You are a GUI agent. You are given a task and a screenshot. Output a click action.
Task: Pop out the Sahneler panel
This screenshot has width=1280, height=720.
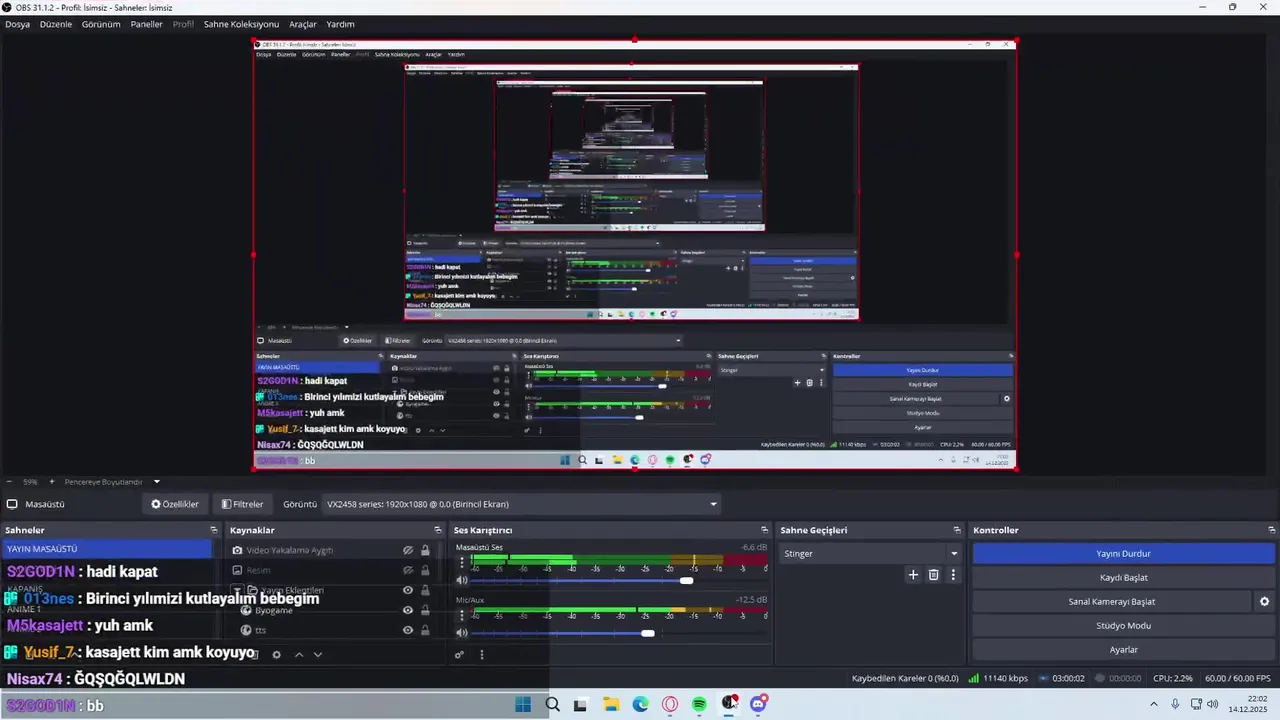[x=213, y=530]
